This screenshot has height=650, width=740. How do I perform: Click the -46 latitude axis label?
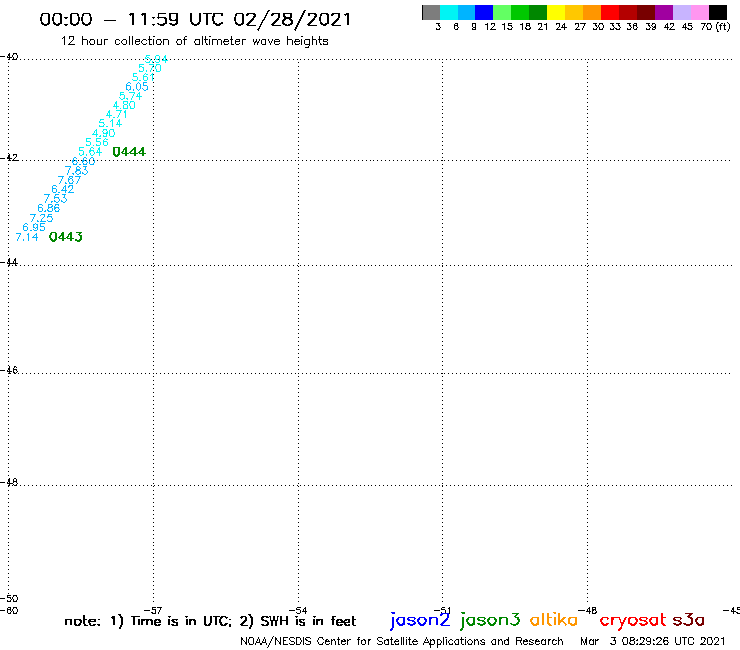pyautogui.click(x=9, y=370)
